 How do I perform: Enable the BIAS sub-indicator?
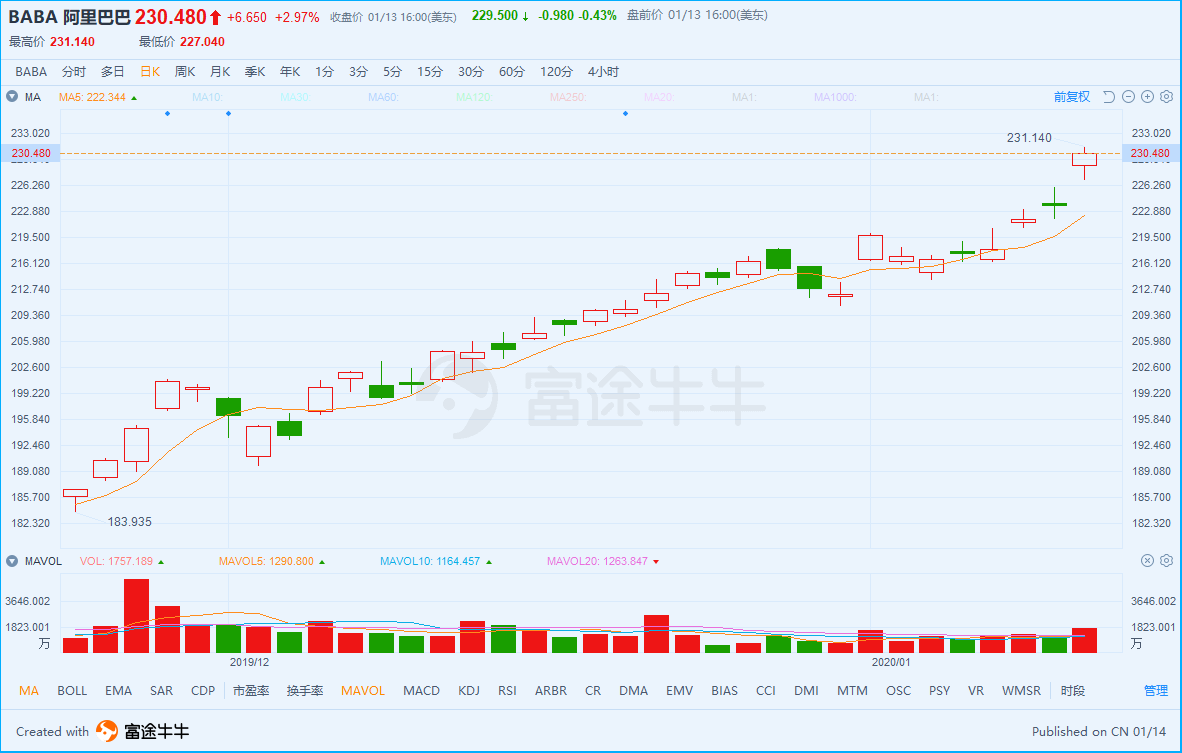point(724,690)
